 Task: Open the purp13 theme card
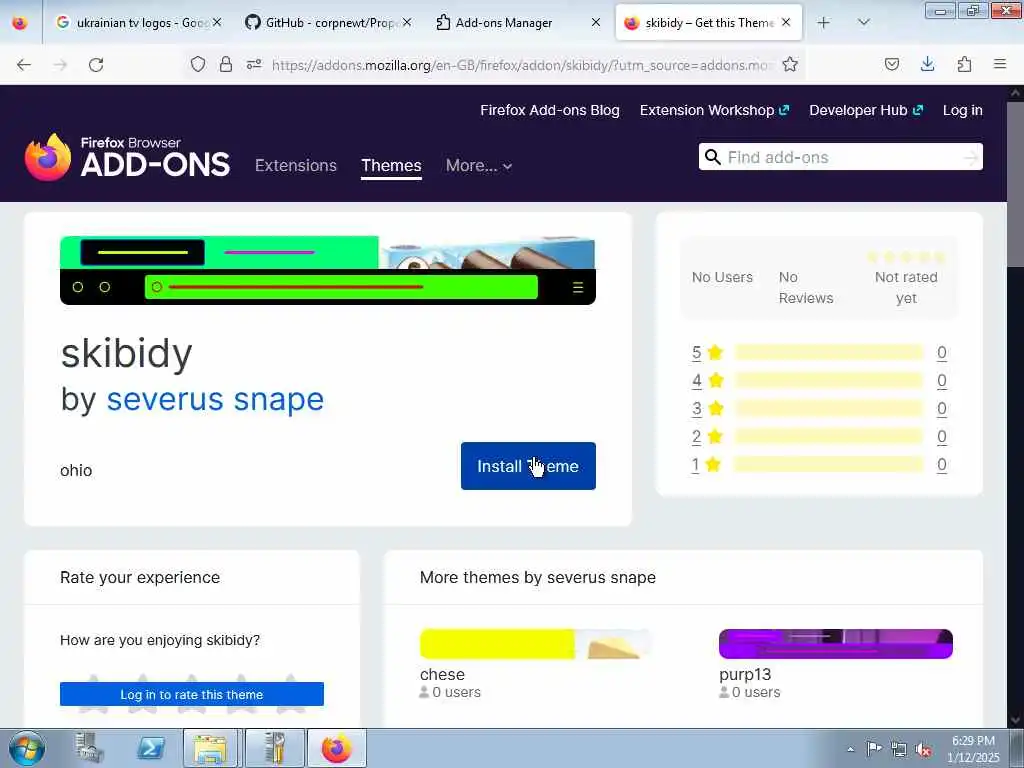(x=835, y=664)
